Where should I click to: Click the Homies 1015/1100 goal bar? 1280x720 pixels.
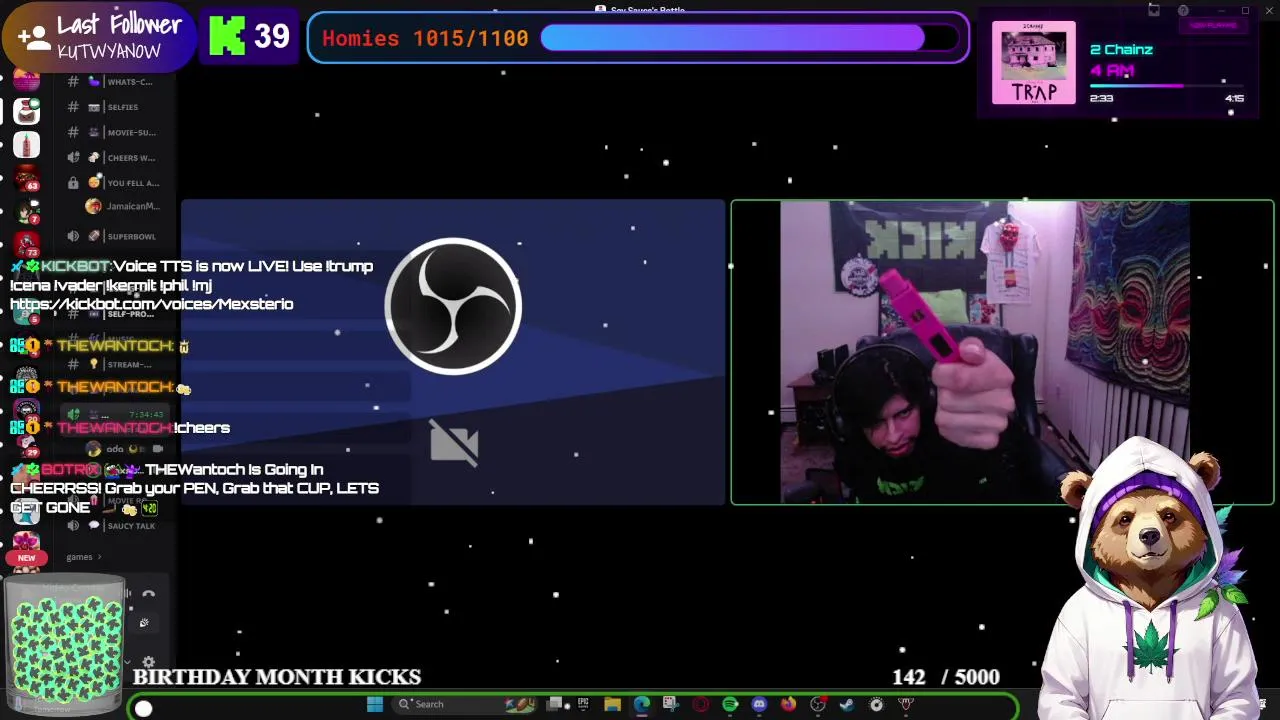[638, 38]
